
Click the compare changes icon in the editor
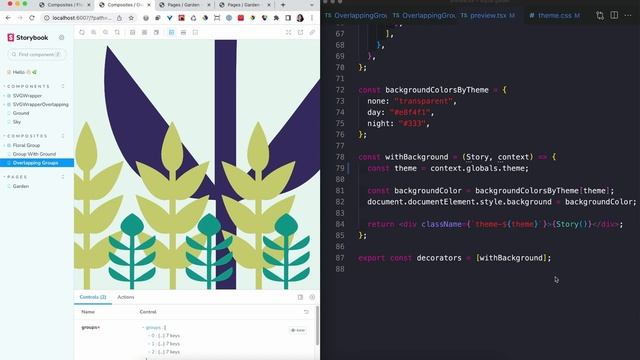click(600, 16)
